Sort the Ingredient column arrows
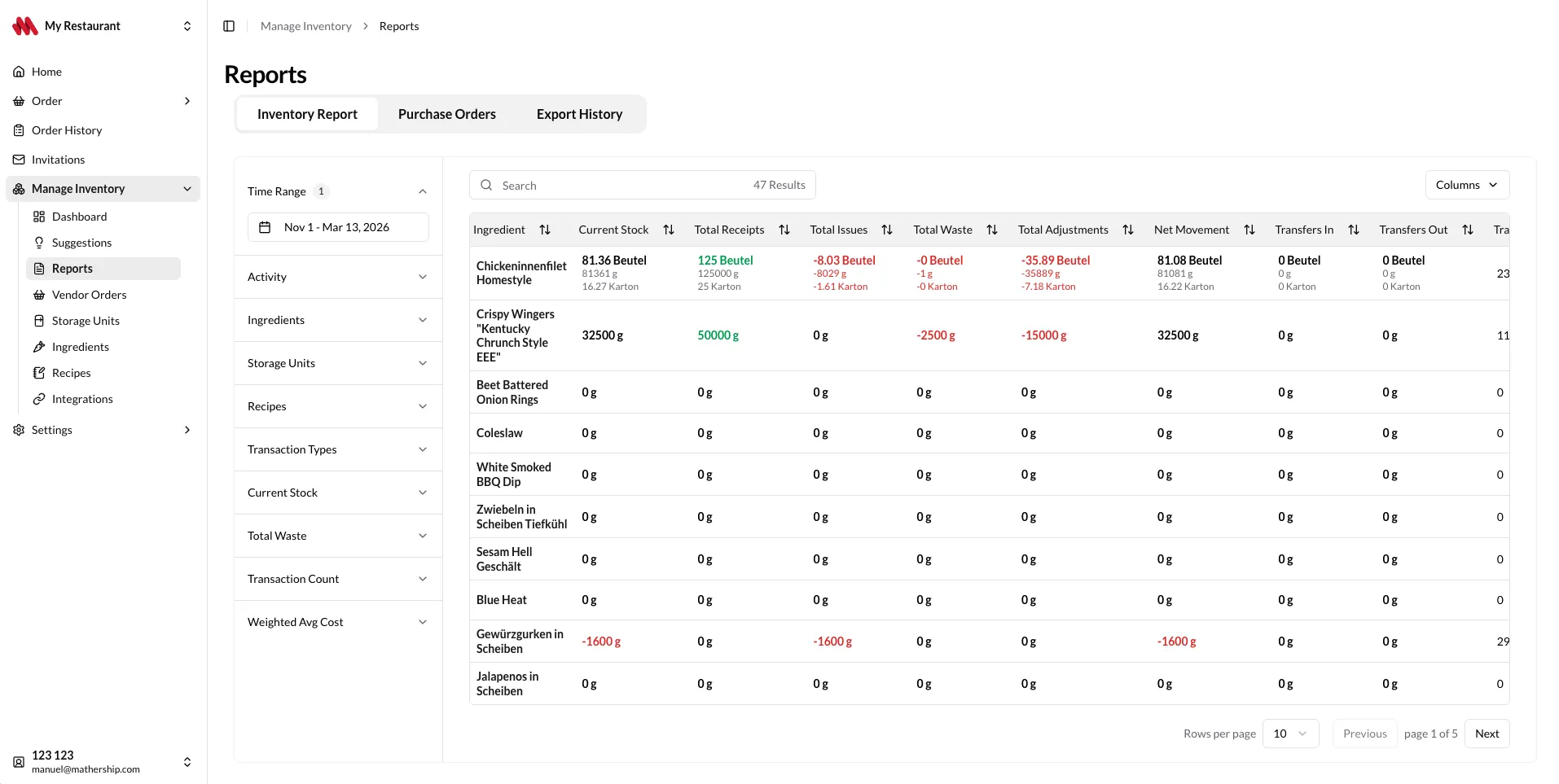This screenshot has height=784, width=1559. point(545,230)
